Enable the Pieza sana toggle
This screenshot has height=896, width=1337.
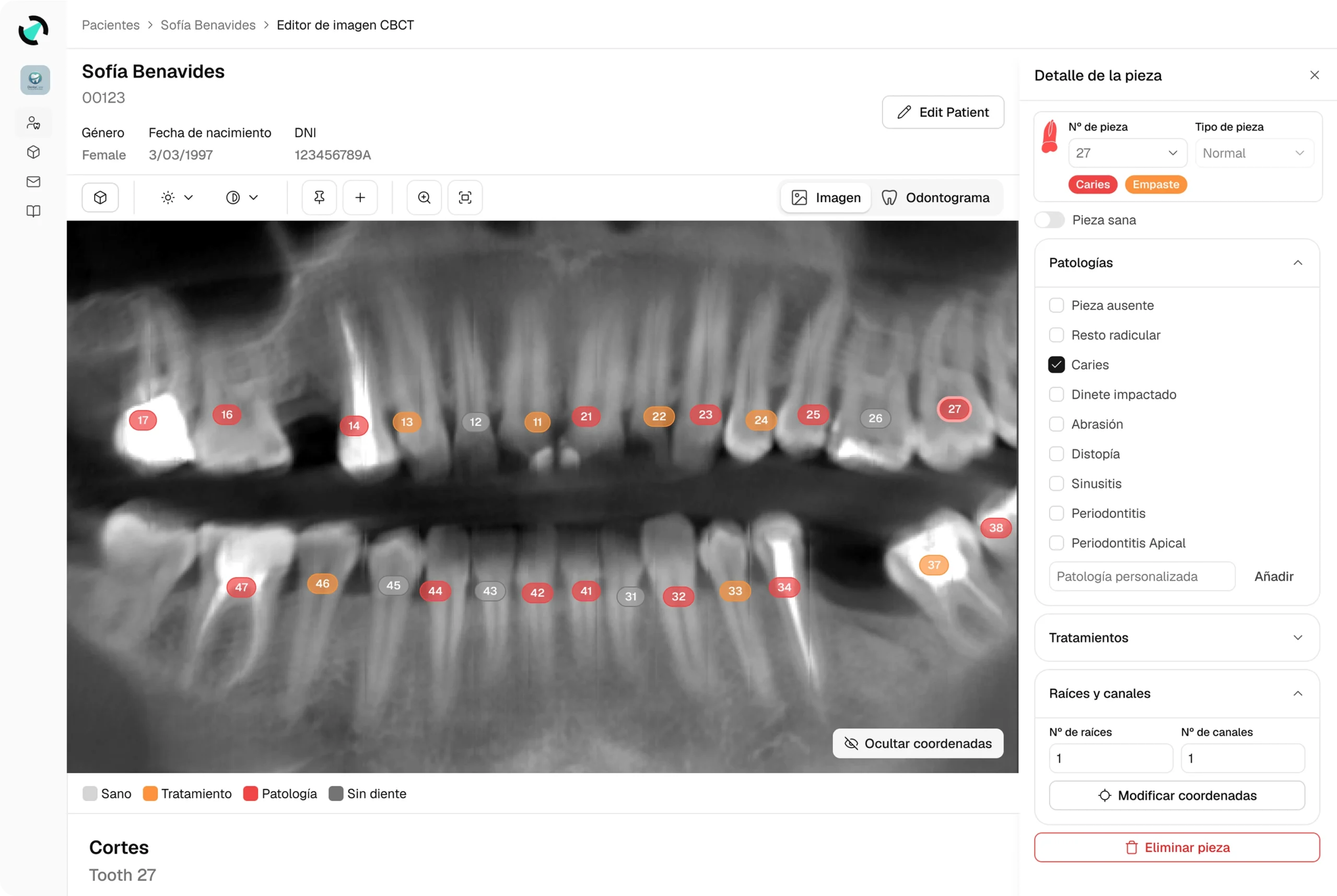(1049, 219)
